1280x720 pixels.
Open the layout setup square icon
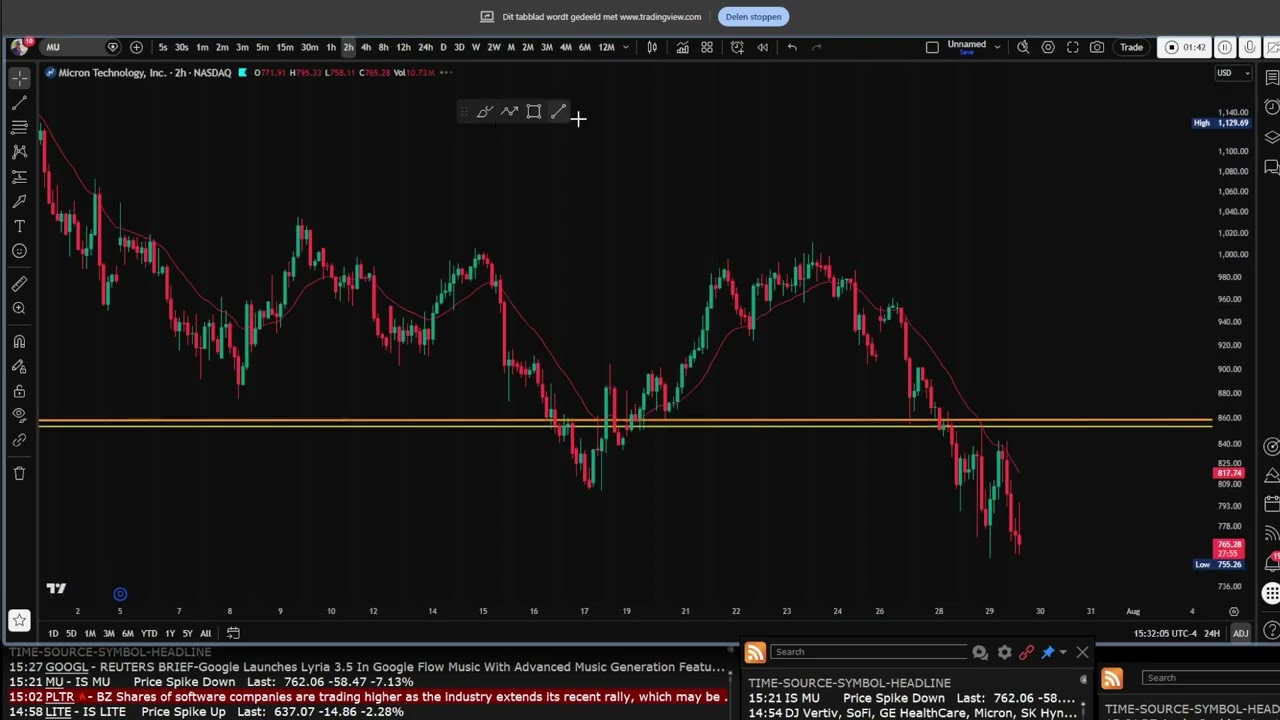tap(932, 47)
